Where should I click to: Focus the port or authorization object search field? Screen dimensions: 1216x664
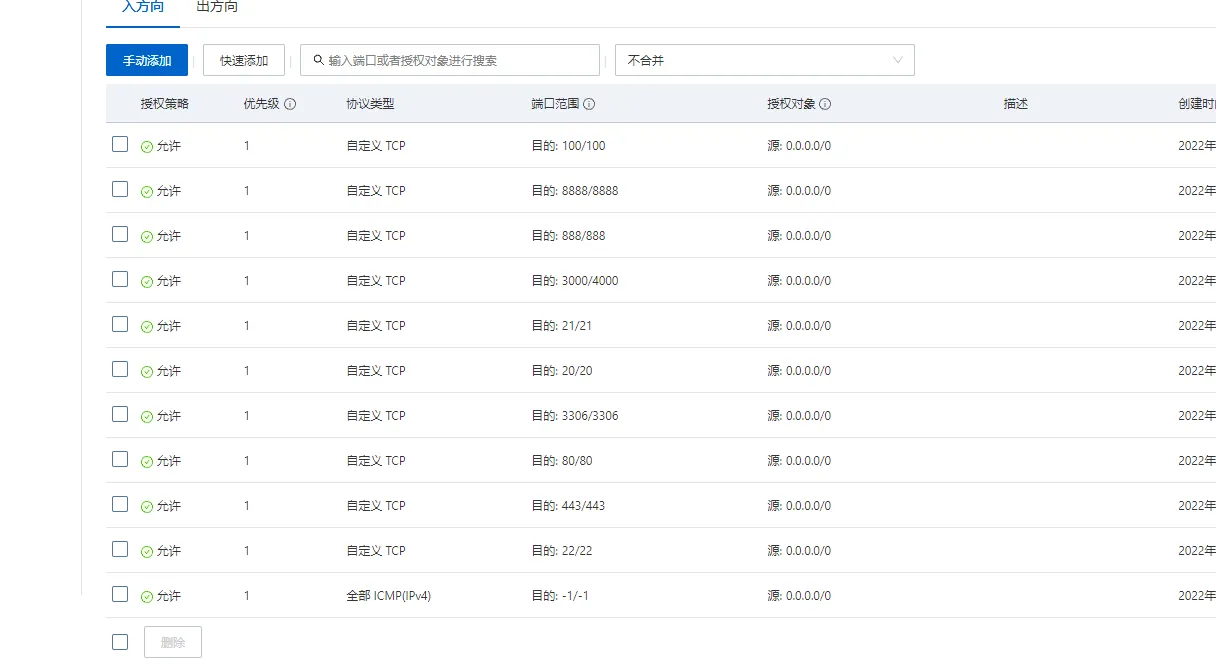click(450, 60)
